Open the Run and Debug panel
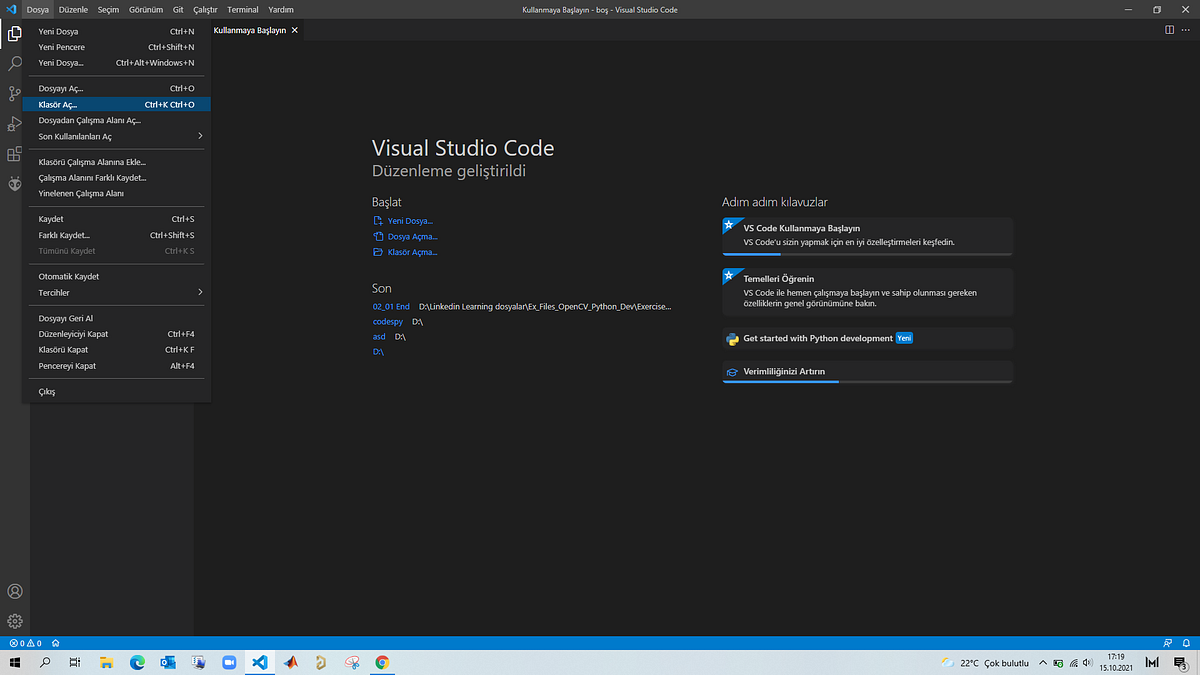Image resolution: width=1200 pixels, height=675 pixels. (x=14, y=123)
